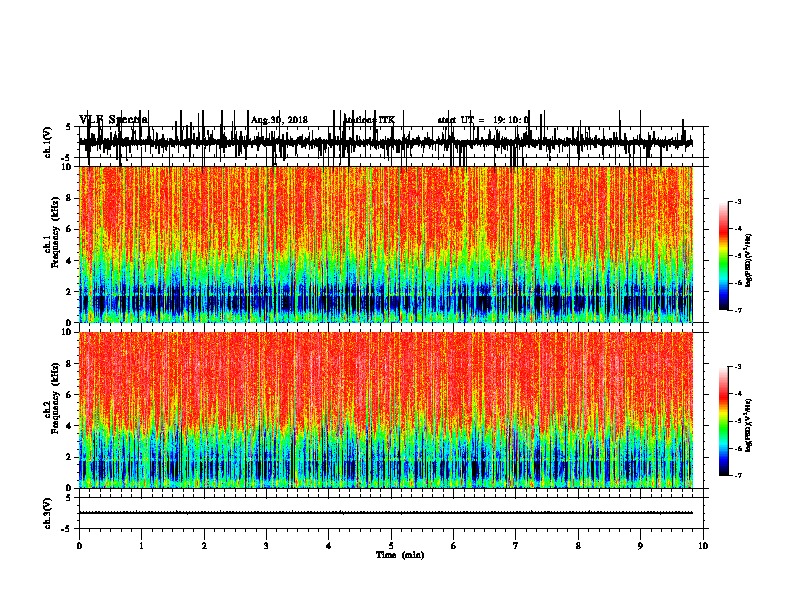Select the "start UT = 19:10:0" header text
792x612 pixels.
click(x=483, y=120)
